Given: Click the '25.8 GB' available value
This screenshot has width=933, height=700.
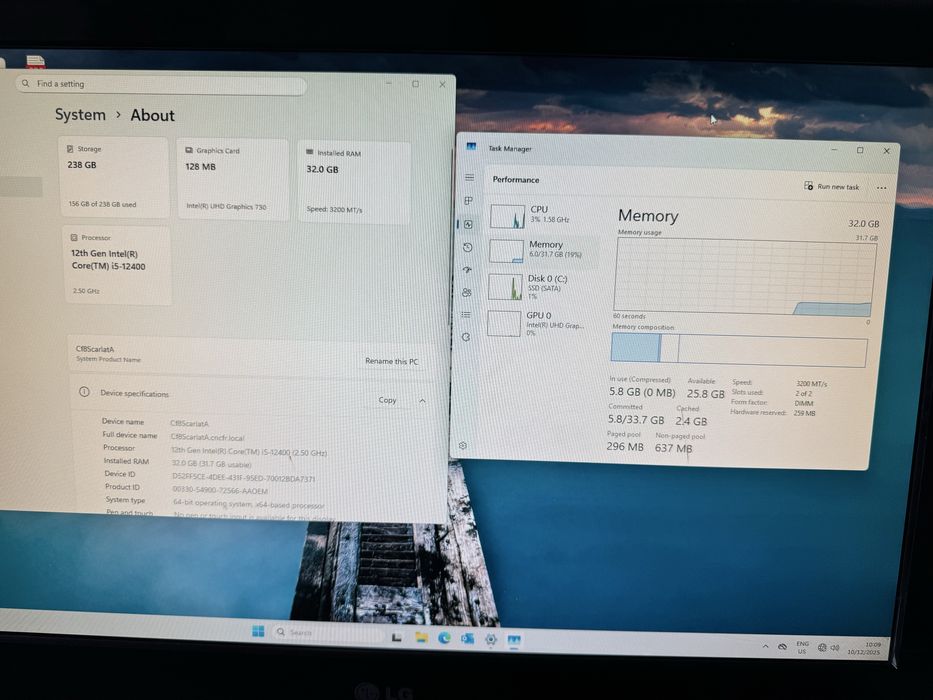Looking at the screenshot, I should pos(706,393).
